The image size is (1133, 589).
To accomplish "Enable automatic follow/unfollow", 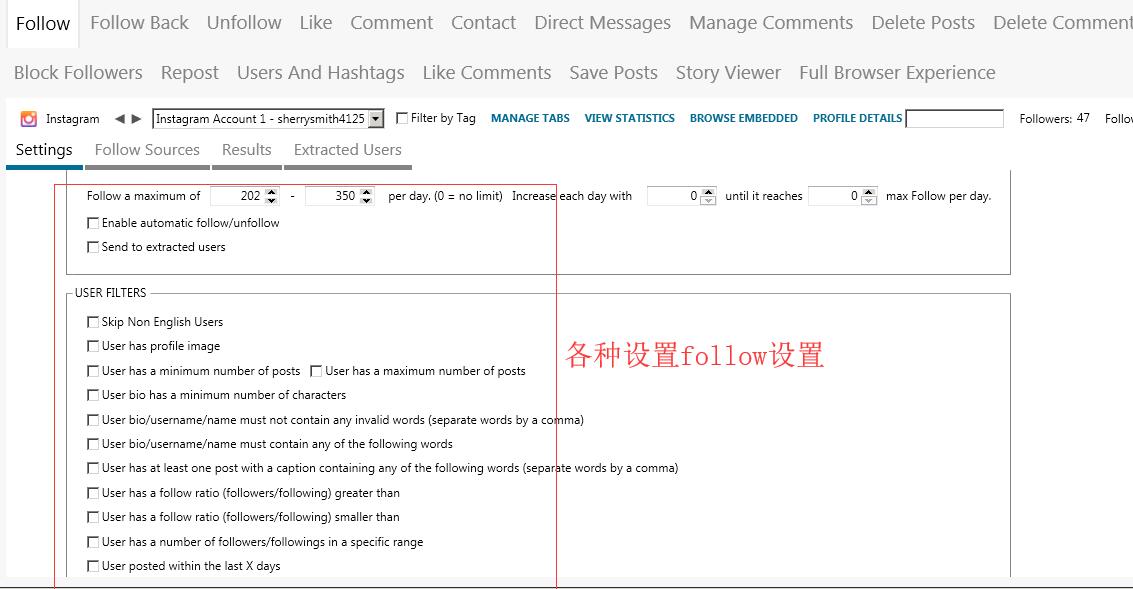I will pos(93,222).
